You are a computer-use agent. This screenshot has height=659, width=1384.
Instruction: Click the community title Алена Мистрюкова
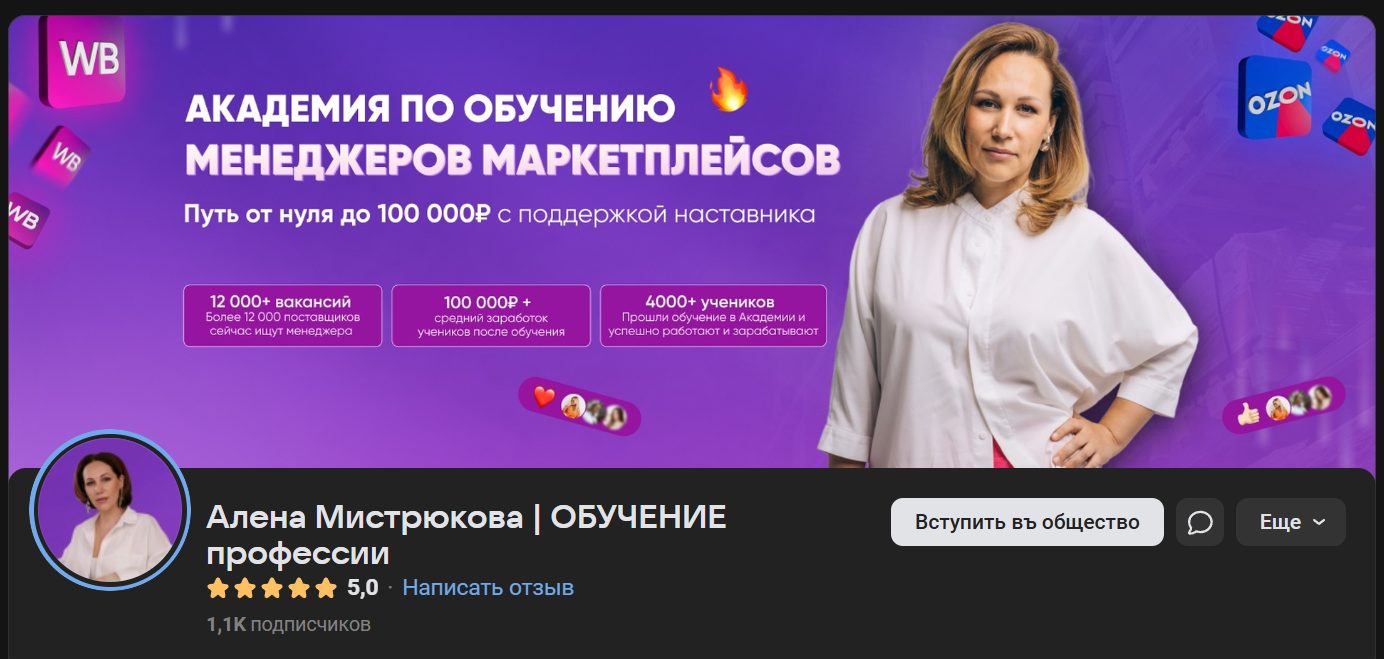point(365,518)
